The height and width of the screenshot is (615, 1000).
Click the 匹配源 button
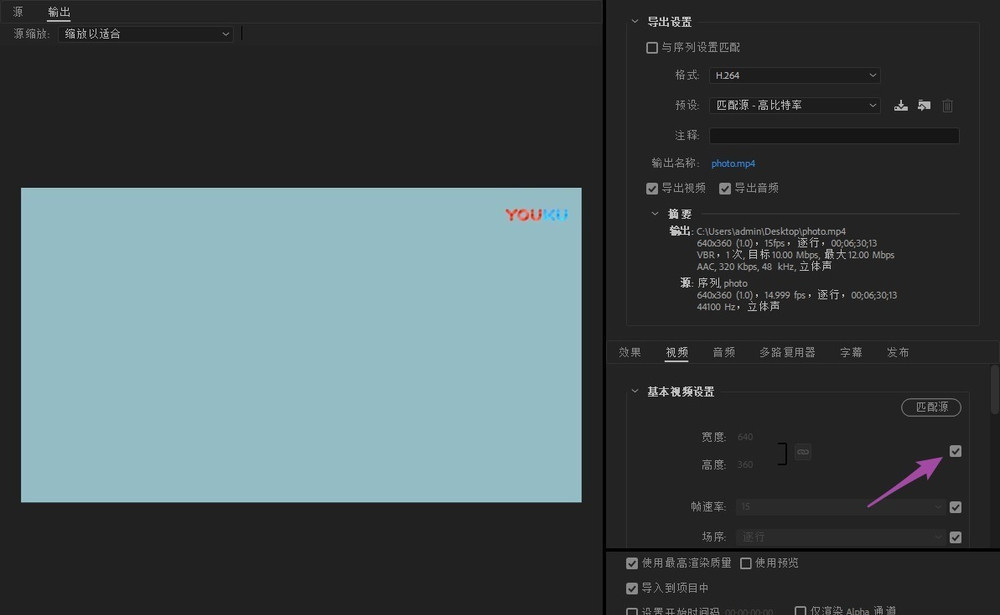pyautogui.click(x=931, y=407)
